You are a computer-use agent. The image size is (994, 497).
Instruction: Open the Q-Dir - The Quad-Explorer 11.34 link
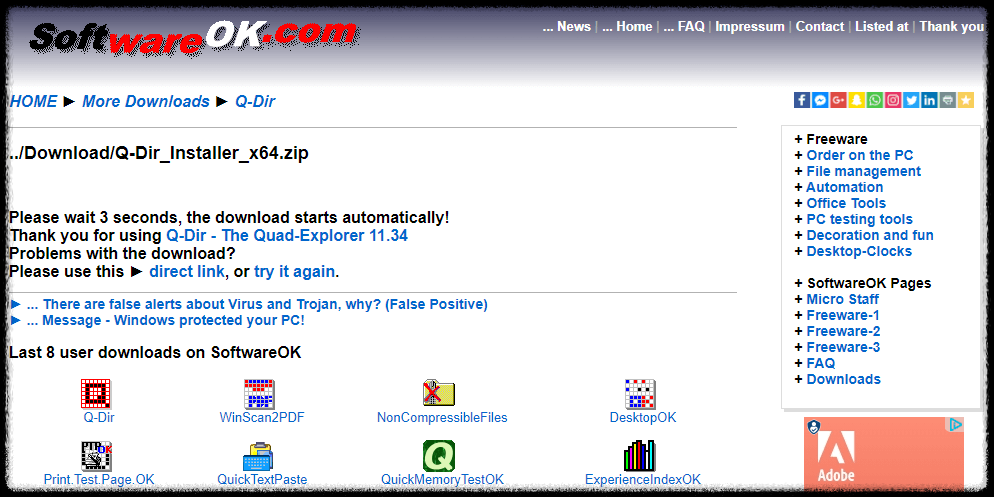pyautogui.click(x=287, y=236)
